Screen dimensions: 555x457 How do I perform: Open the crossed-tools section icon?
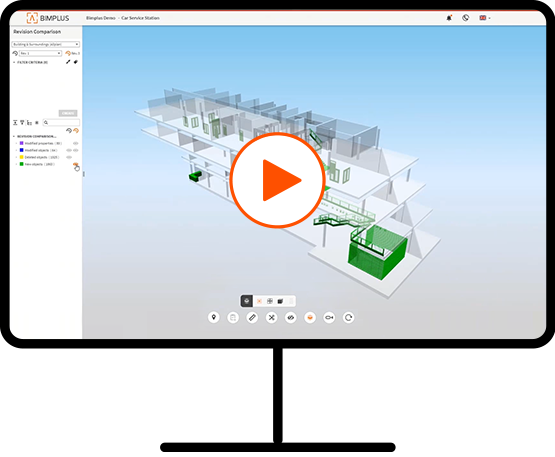[x=271, y=318]
